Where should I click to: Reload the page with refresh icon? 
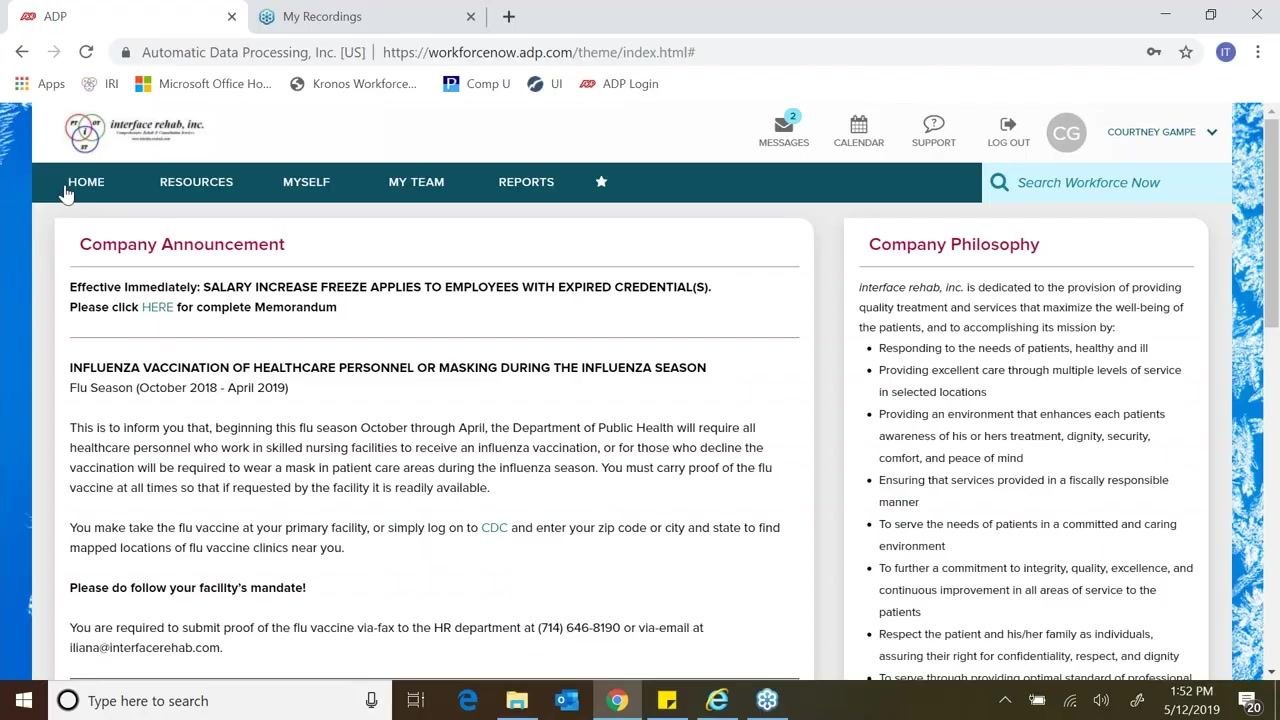coord(86,52)
